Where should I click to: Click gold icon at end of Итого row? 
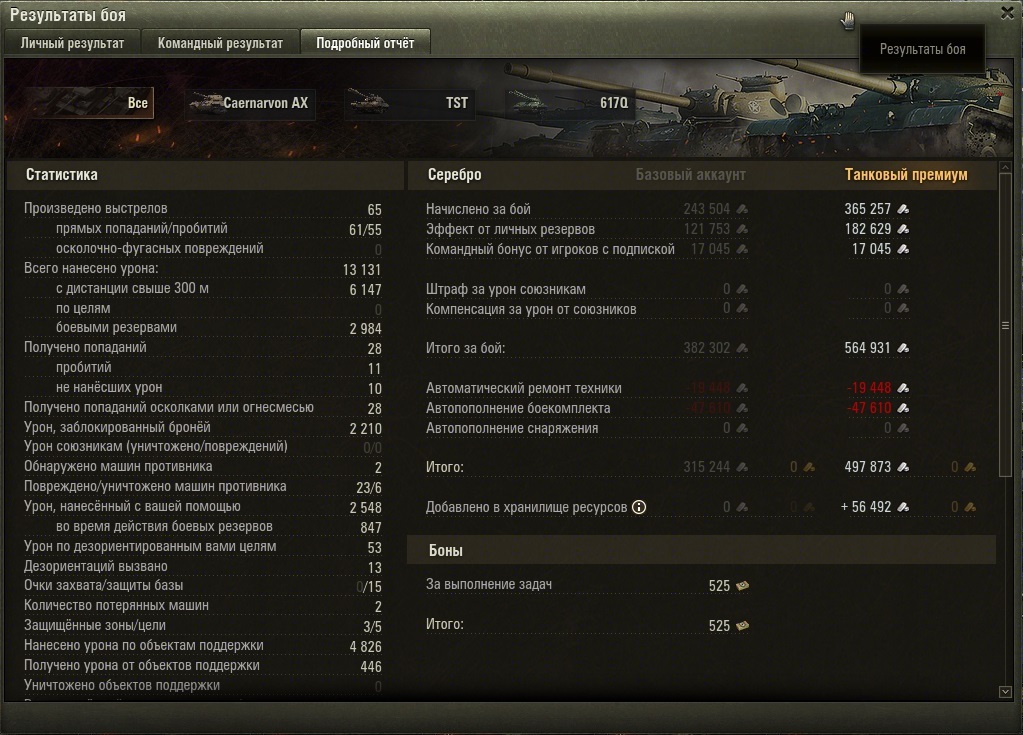pos(970,467)
